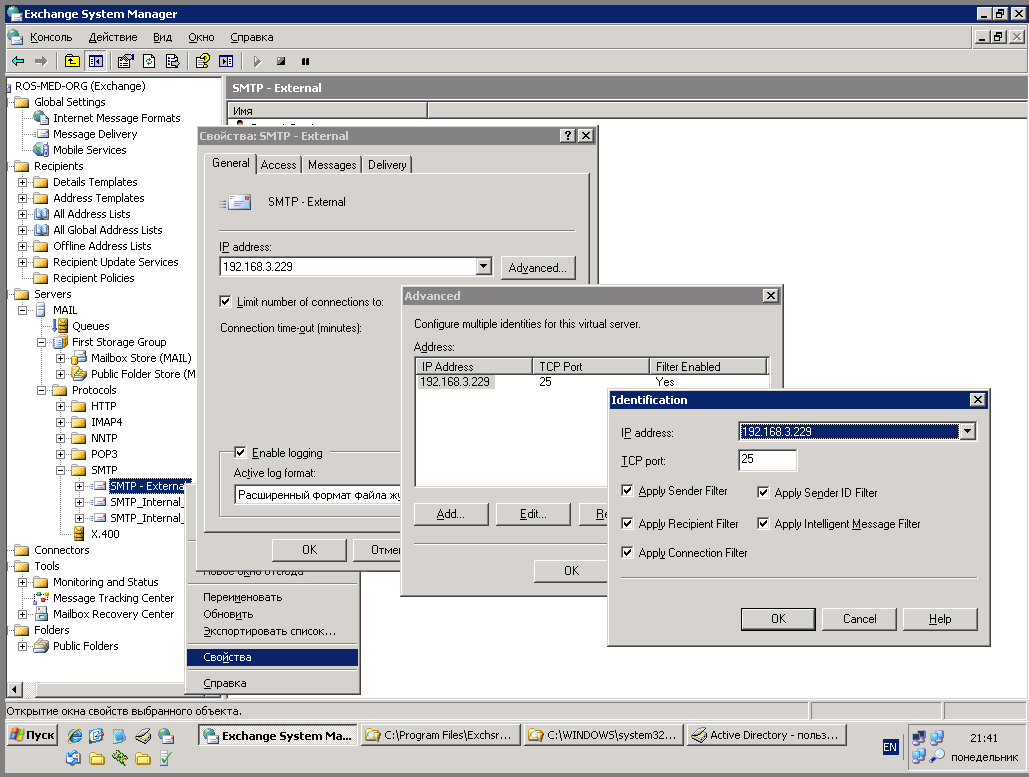
Task: Click the Refresh toolbar icon
Action: 149,61
